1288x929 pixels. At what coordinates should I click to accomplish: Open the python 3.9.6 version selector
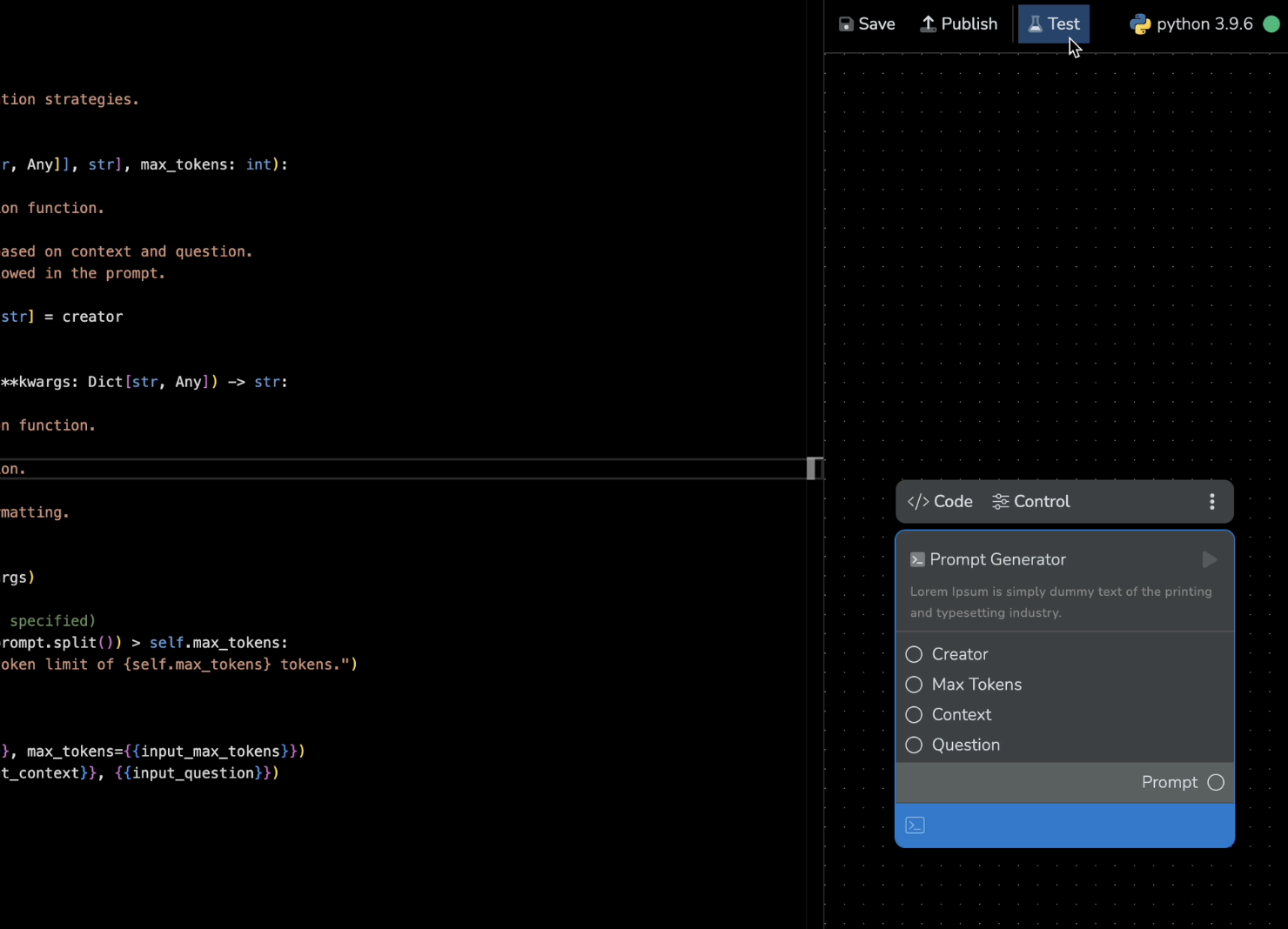click(1205, 23)
